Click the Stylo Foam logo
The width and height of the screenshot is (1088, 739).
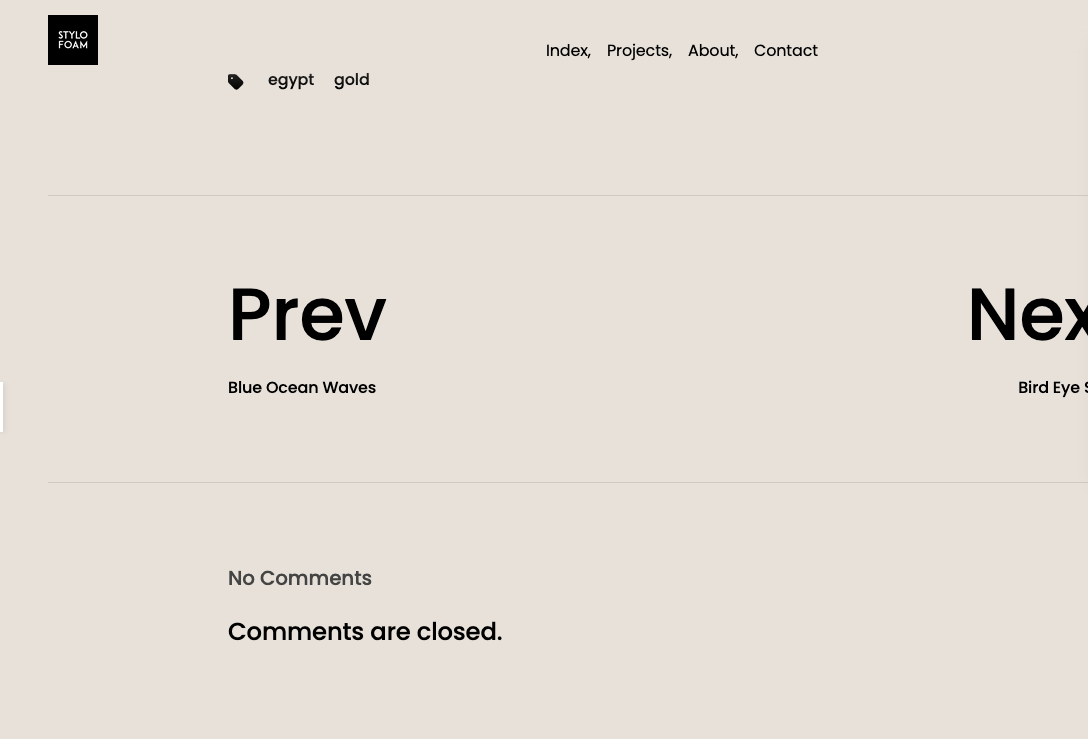(73, 40)
